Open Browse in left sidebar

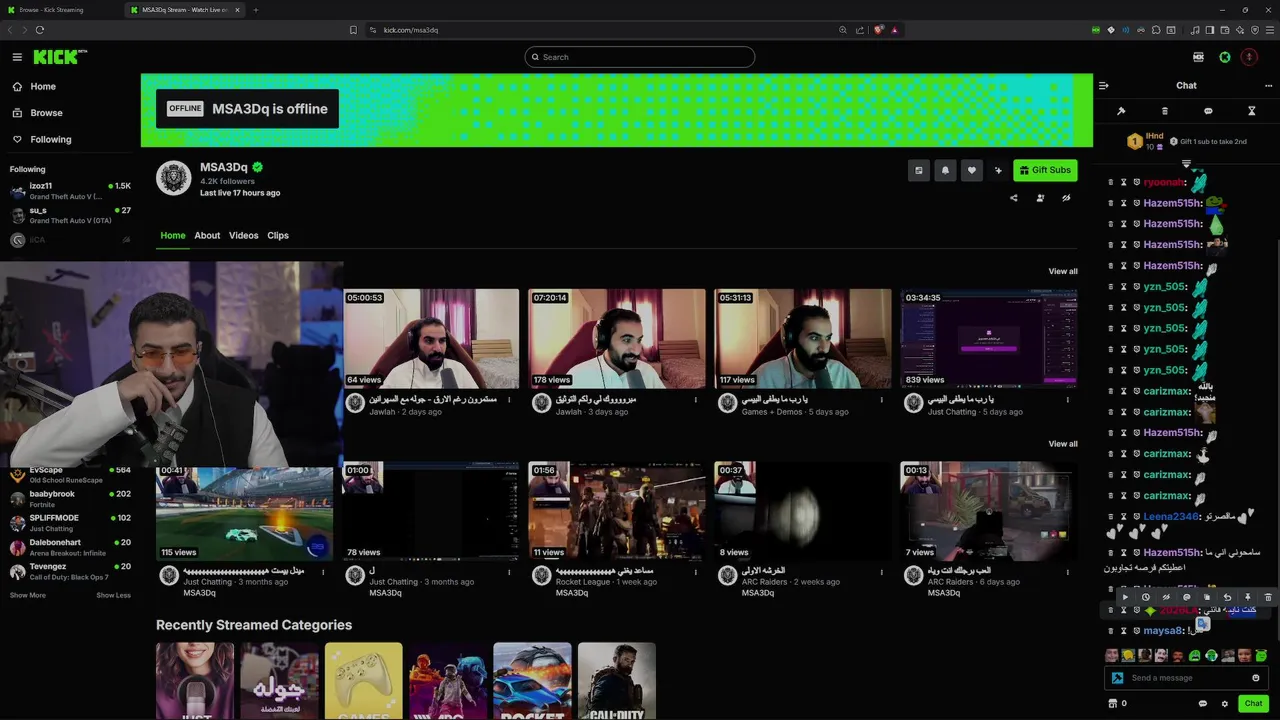point(37,113)
